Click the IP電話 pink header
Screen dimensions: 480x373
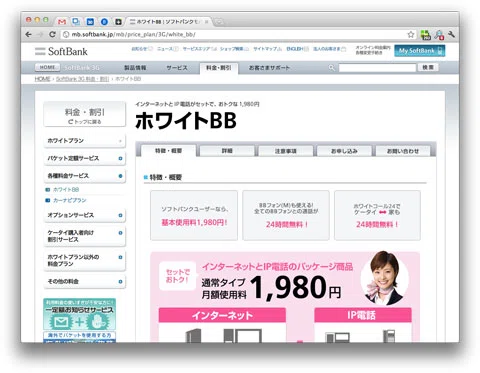(x=363, y=315)
